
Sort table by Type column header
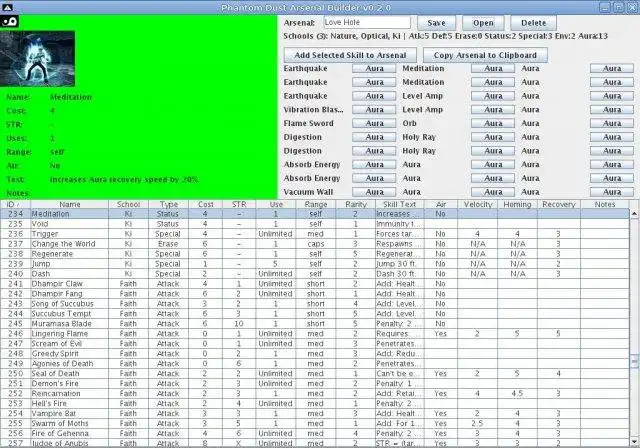coord(169,204)
